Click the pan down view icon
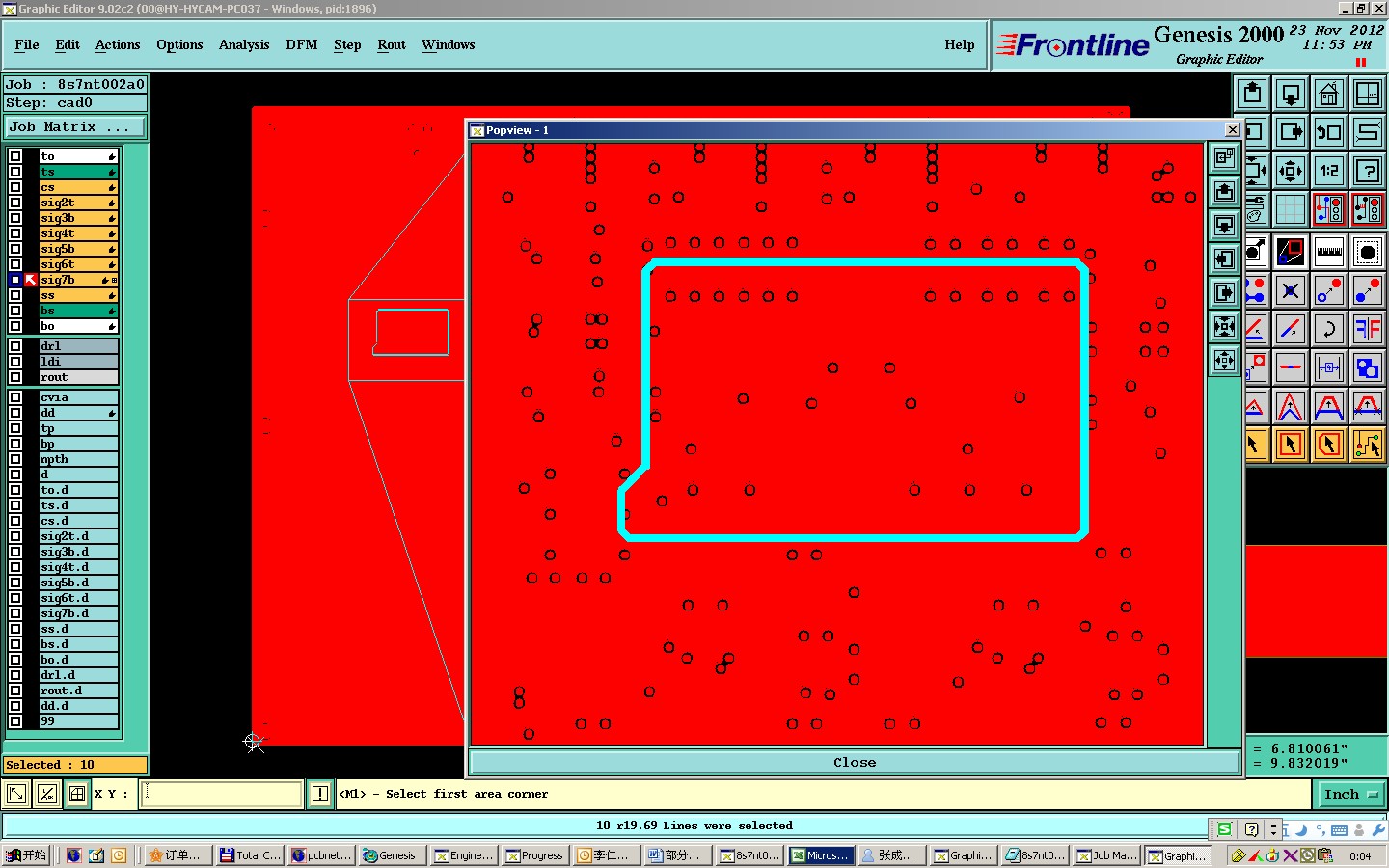This screenshot has height=868, width=1389. (x=1291, y=94)
